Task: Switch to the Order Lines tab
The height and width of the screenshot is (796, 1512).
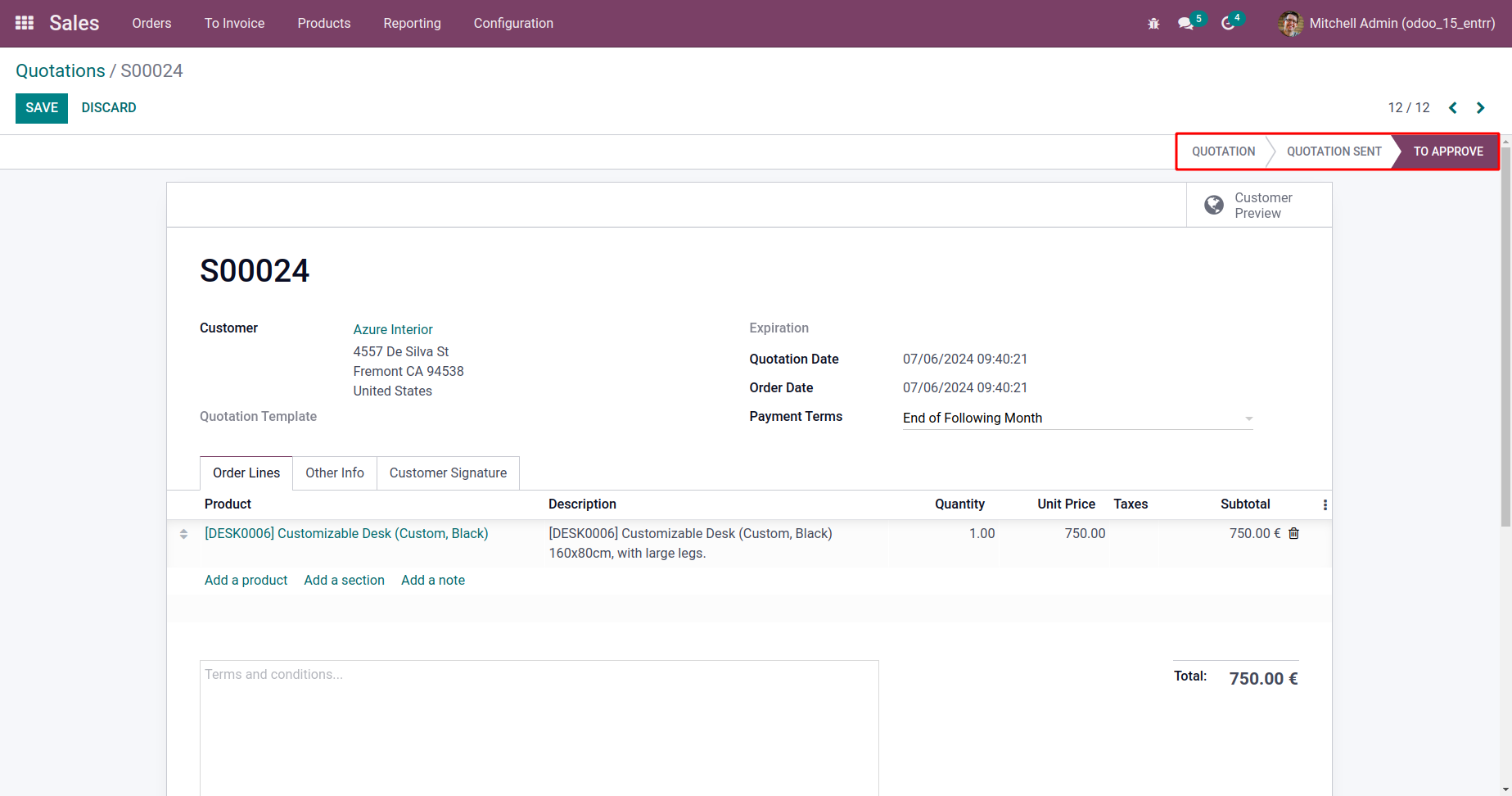Action: pos(246,473)
